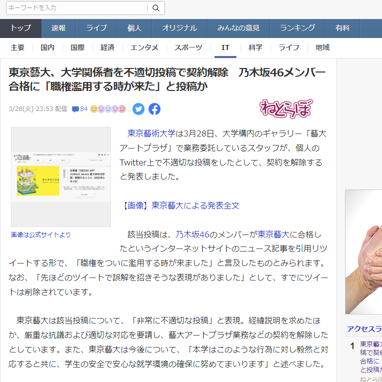Open the トップ tab
Viewport: 382px width, 382px height.
21,28
